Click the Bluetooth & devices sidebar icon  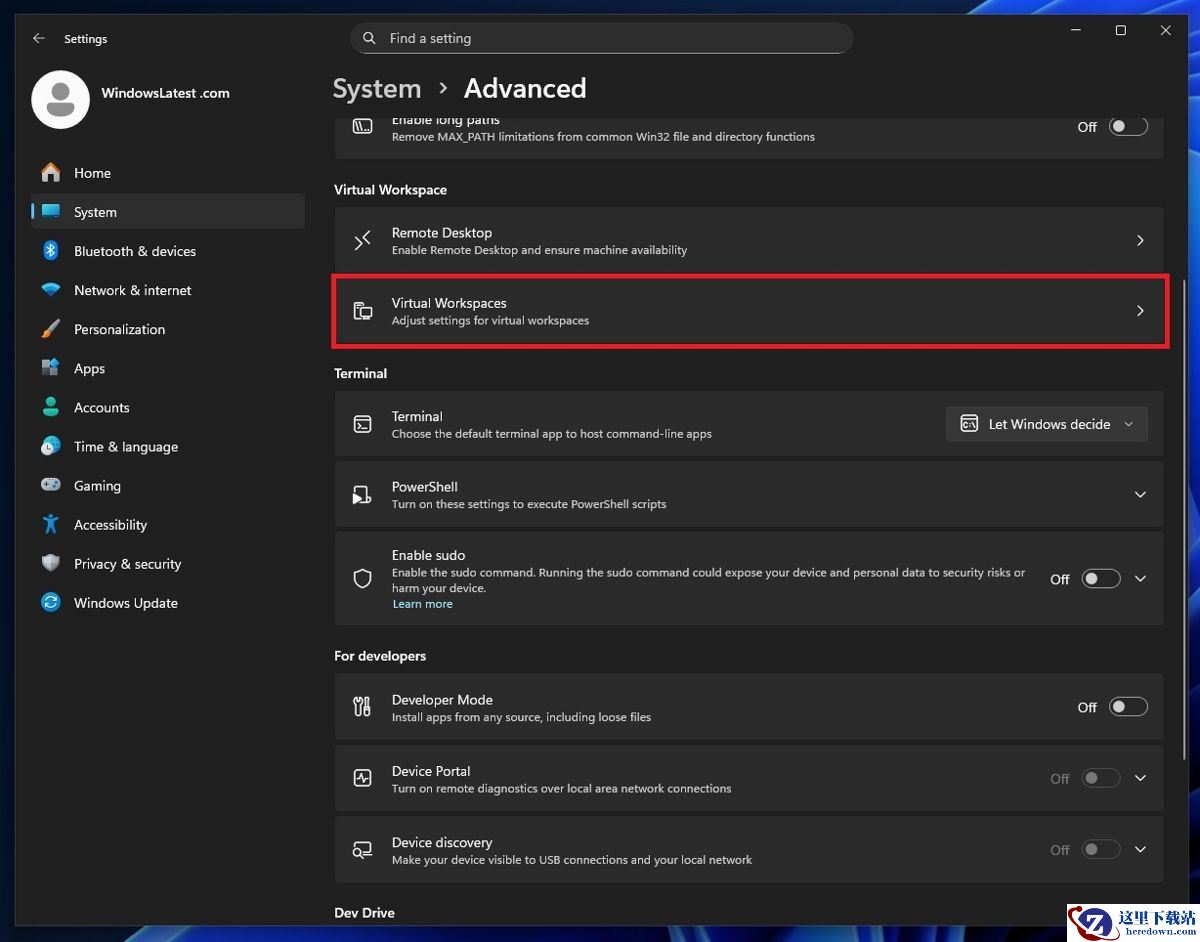(x=51, y=251)
